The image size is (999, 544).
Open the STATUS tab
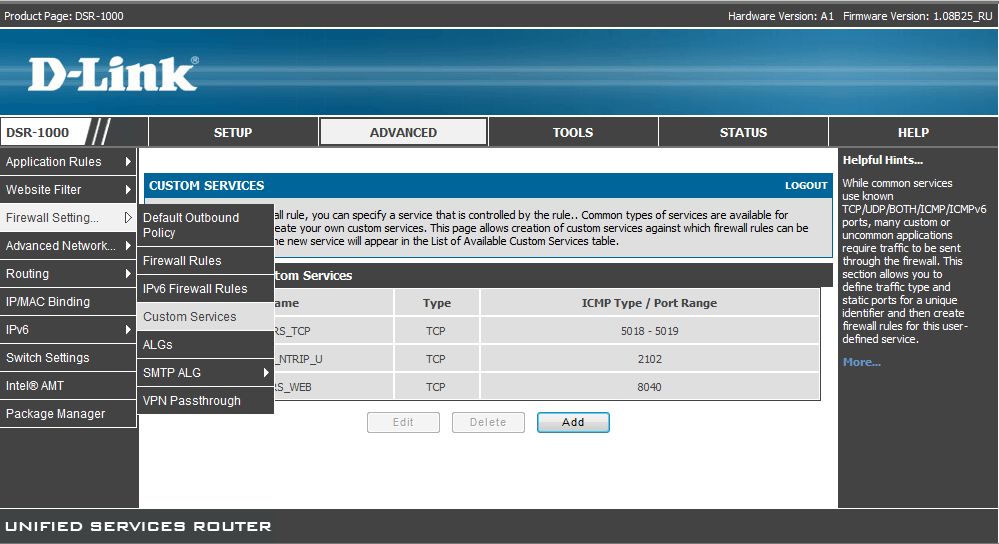tap(743, 132)
